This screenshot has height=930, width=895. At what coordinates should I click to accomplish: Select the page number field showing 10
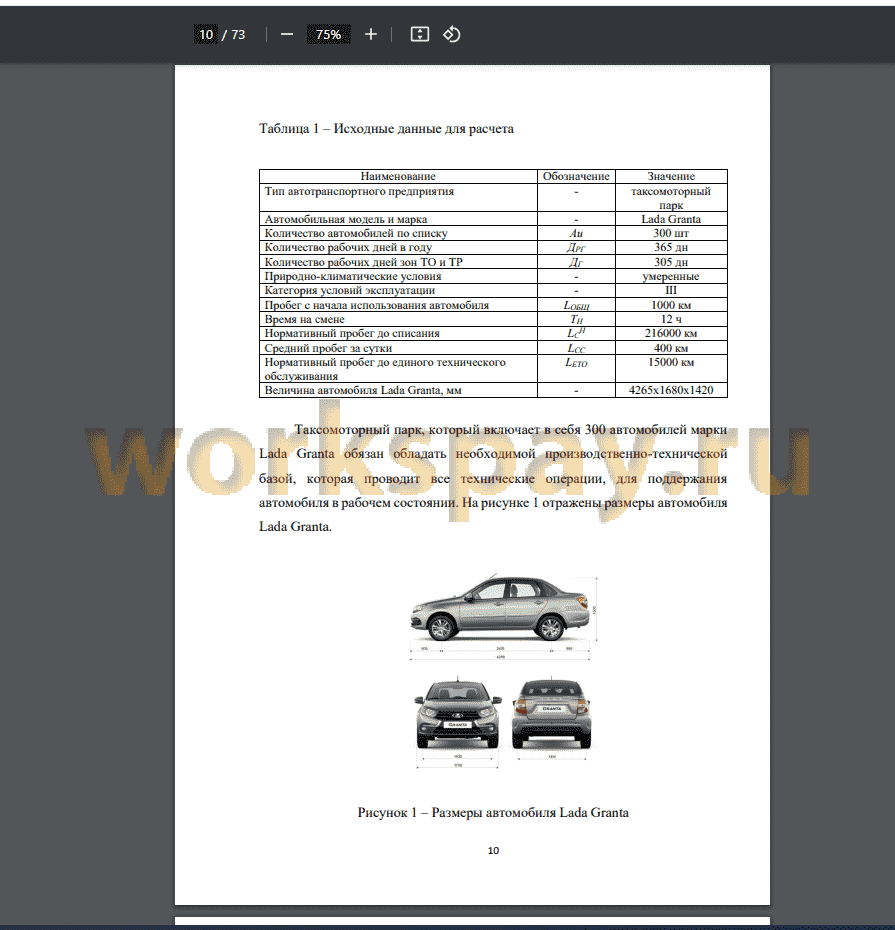click(206, 34)
